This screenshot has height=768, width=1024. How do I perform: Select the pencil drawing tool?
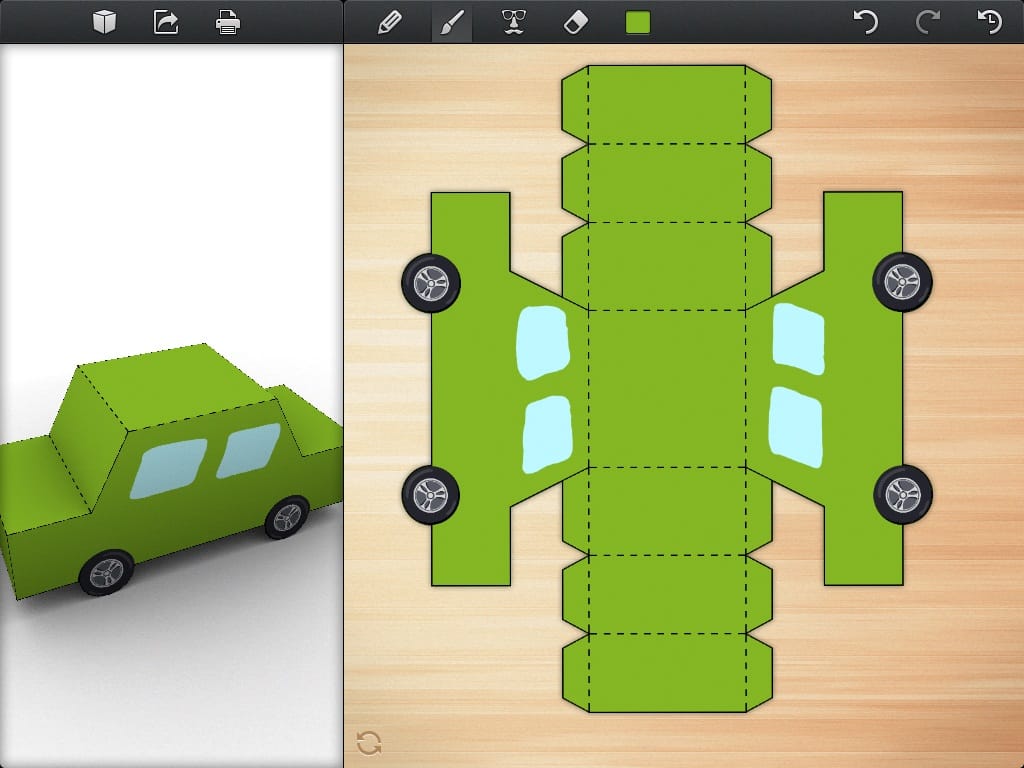pyautogui.click(x=389, y=22)
